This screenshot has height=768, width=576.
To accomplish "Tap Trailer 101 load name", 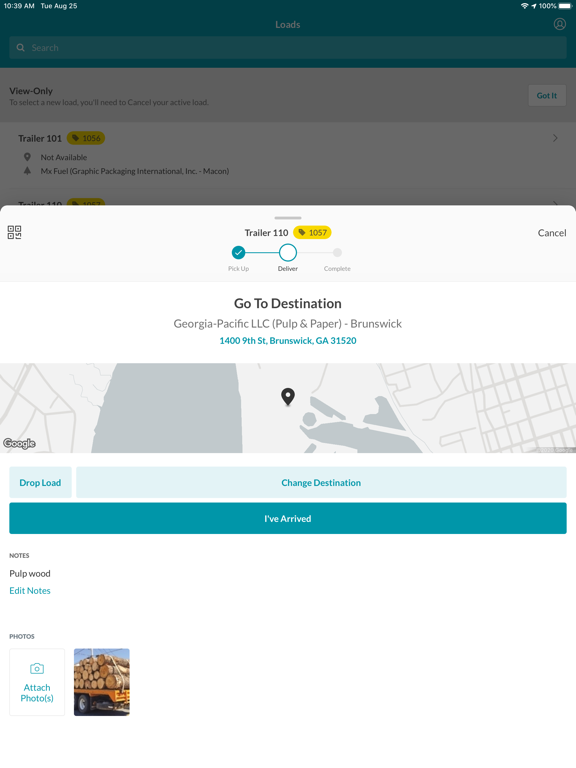I will 40,138.
